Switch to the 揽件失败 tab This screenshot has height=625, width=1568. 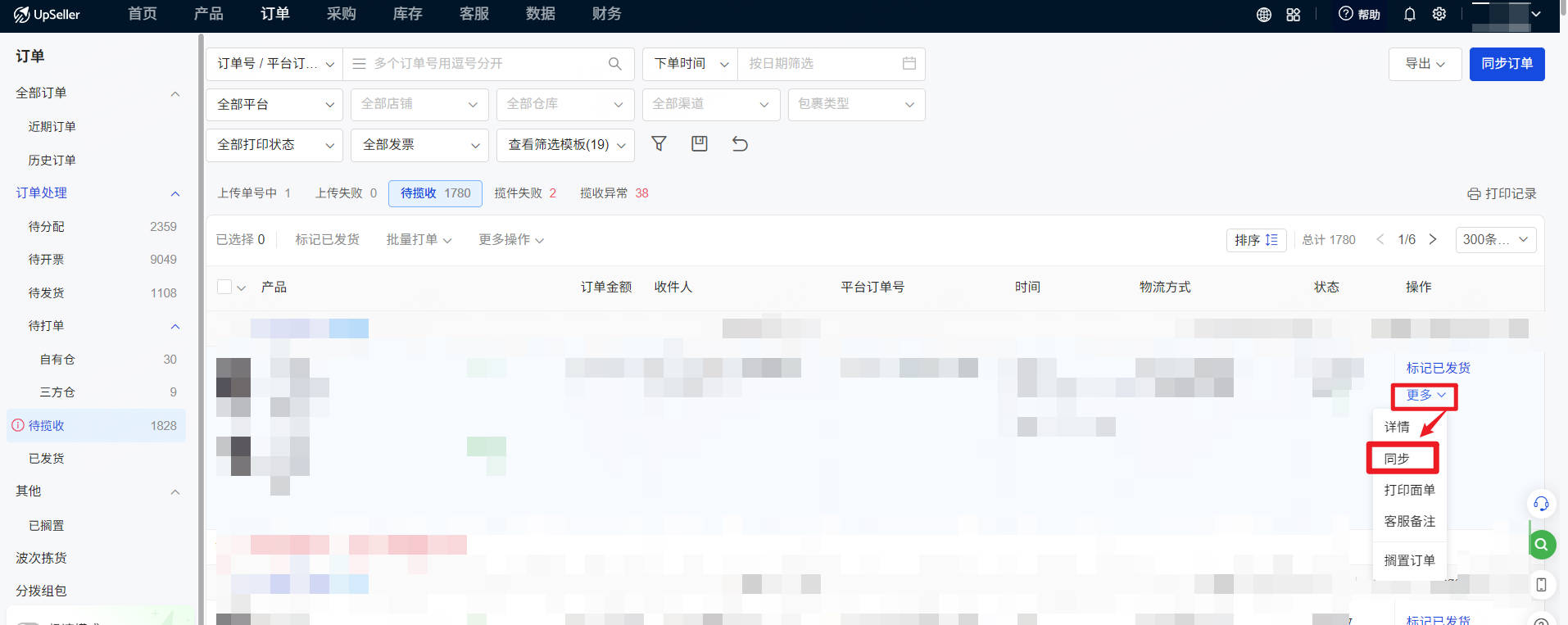click(525, 193)
